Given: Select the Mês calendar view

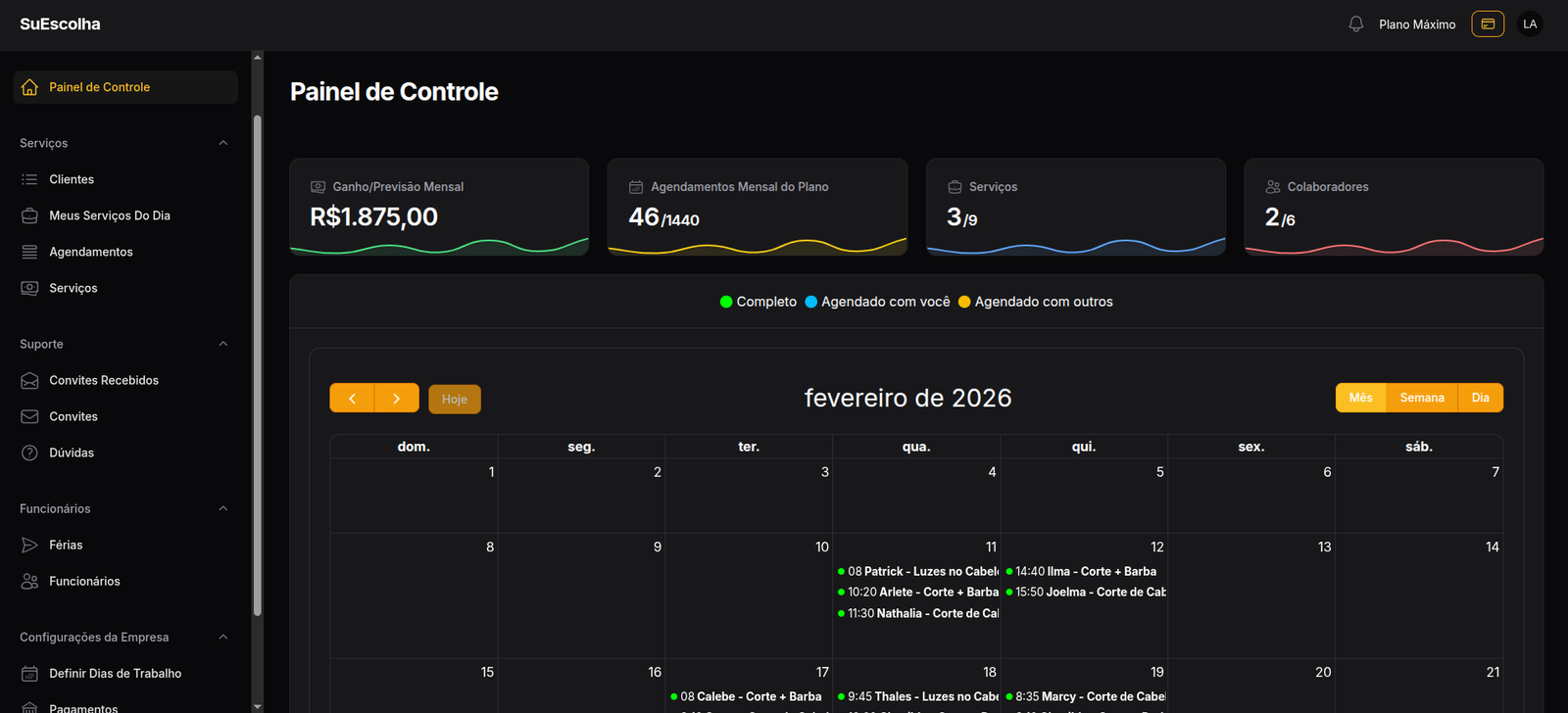Looking at the screenshot, I should (1360, 398).
